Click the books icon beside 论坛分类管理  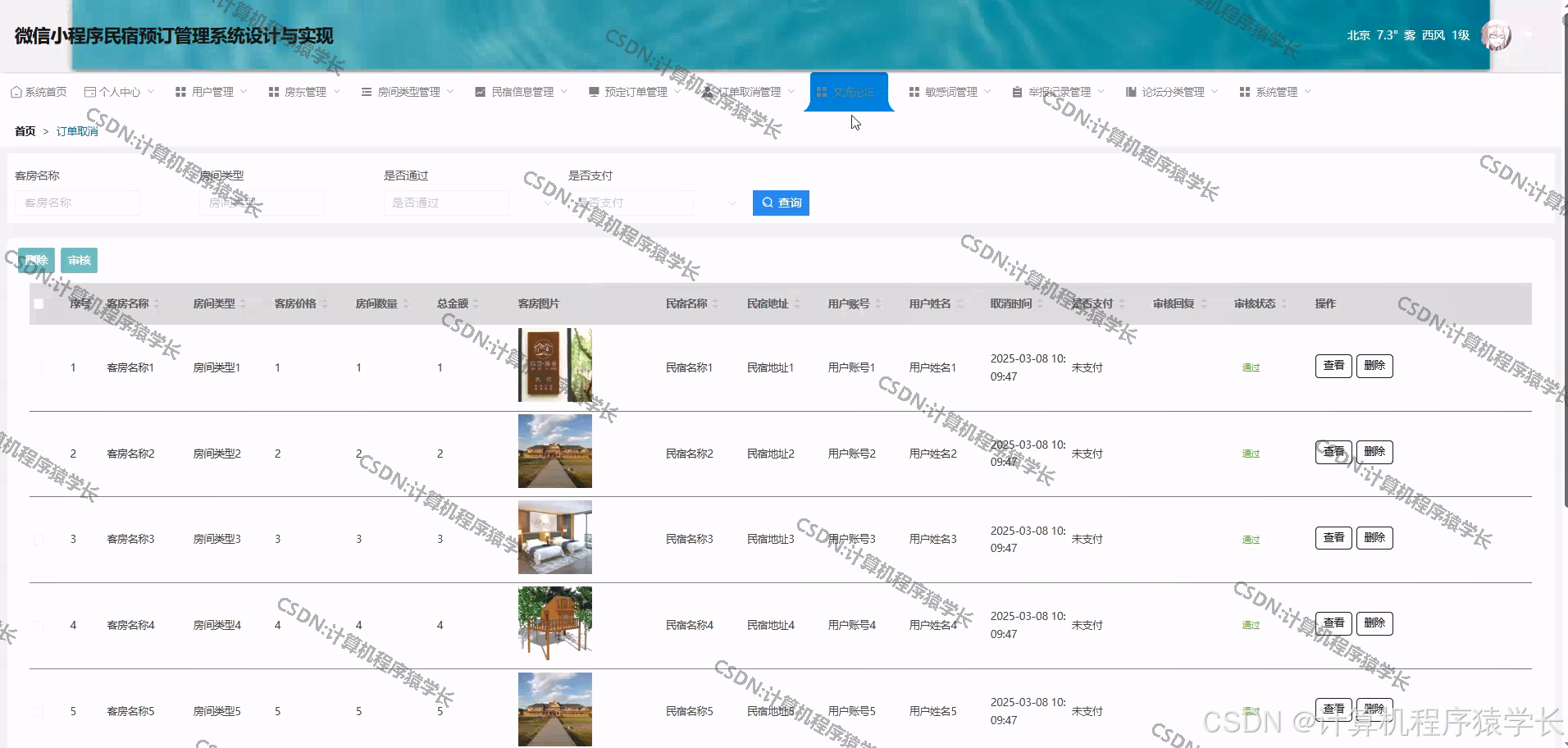coord(1131,92)
